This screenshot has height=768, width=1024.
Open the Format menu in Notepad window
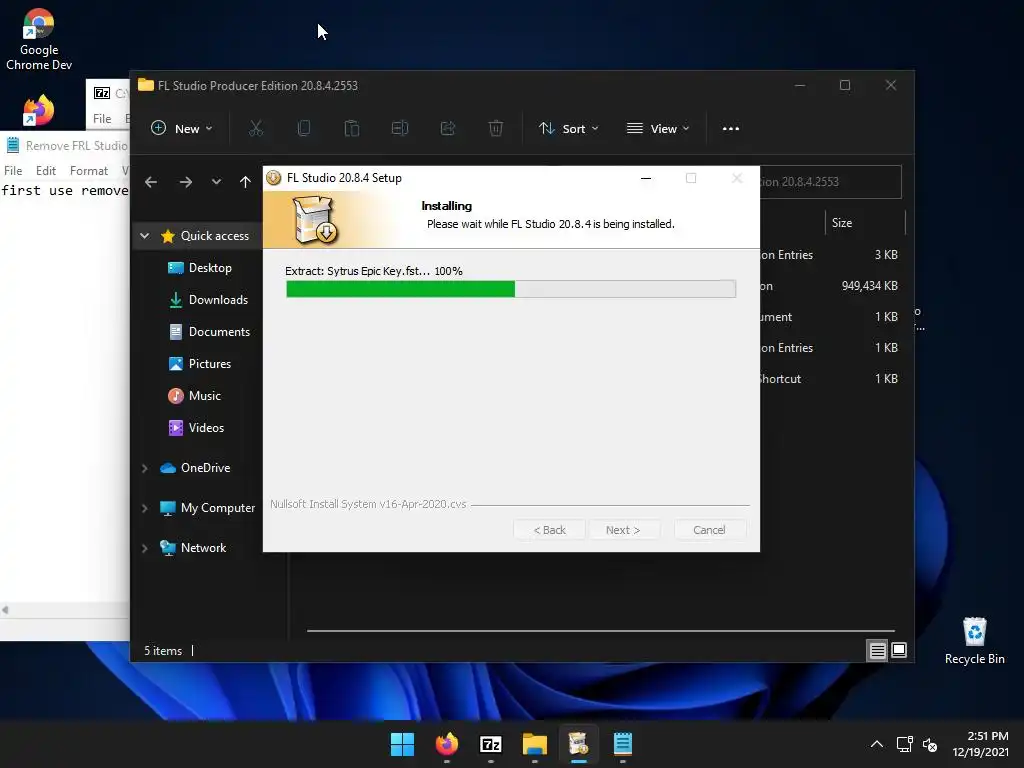(89, 171)
